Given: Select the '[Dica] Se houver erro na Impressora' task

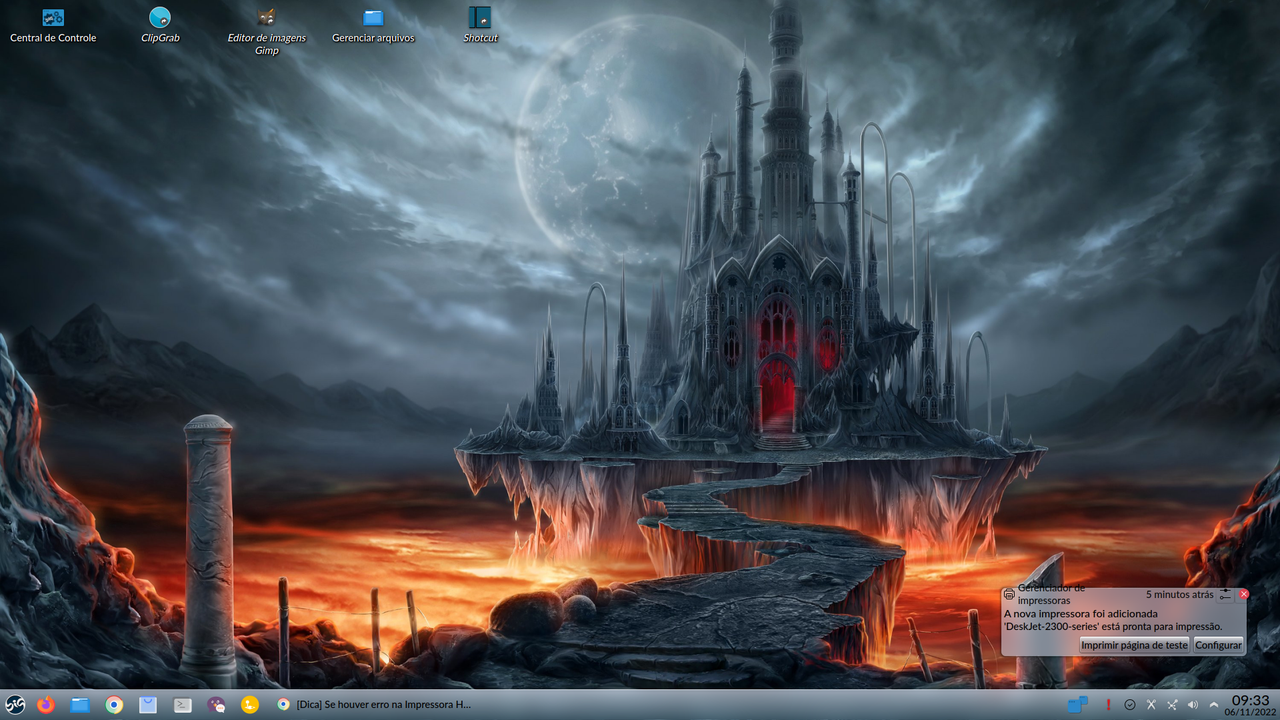Looking at the screenshot, I should coord(380,705).
